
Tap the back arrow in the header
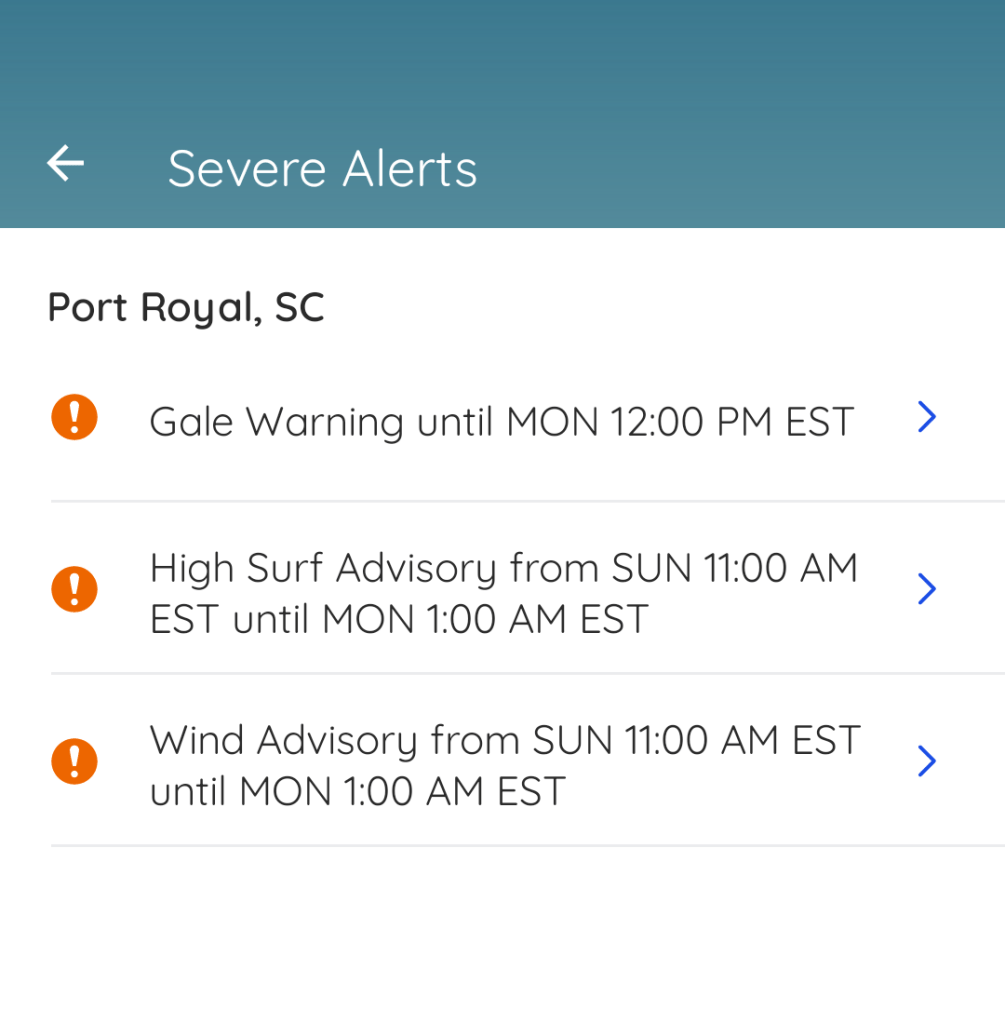coord(66,163)
